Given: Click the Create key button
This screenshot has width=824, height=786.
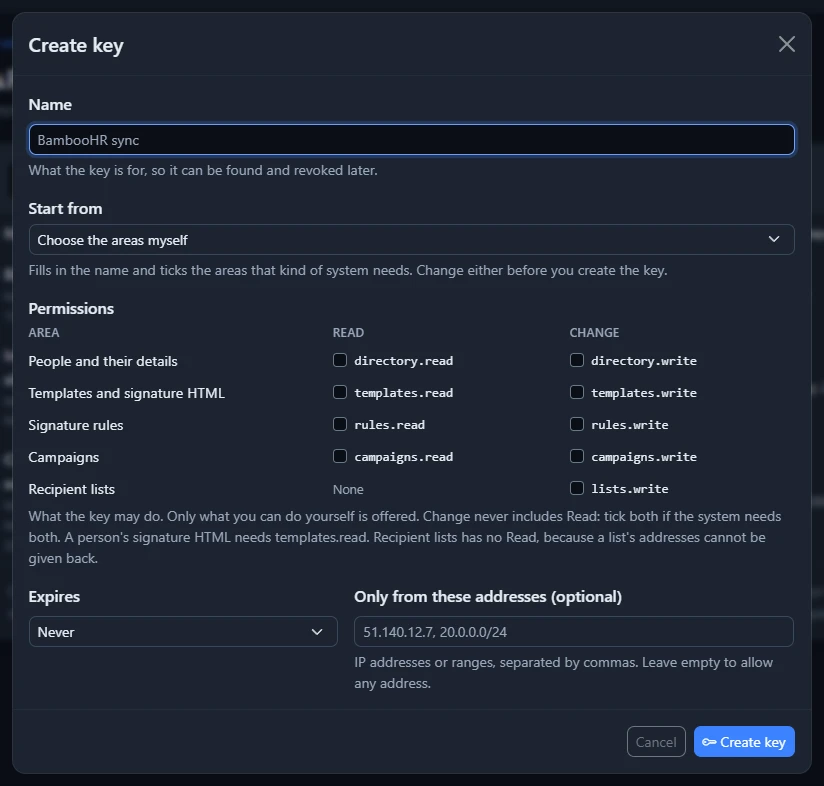Looking at the screenshot, I should coord(744,742).
